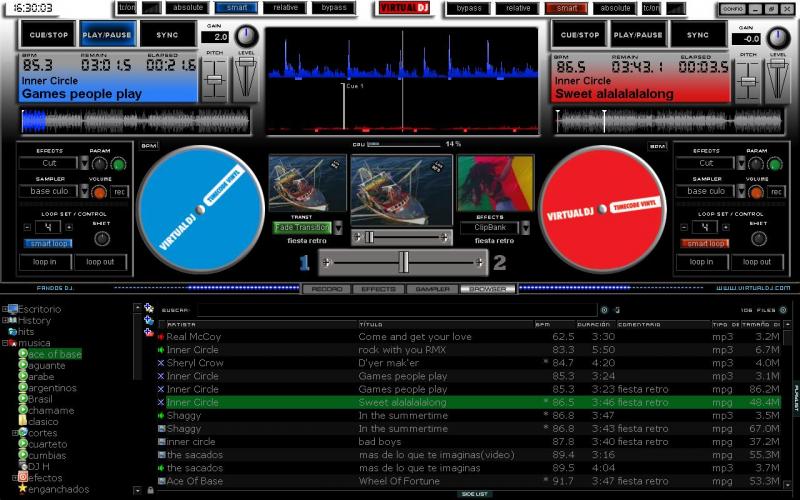Click the round options icon right of search field
This screenshot has width=800, height=500.
tap(604, 310)
